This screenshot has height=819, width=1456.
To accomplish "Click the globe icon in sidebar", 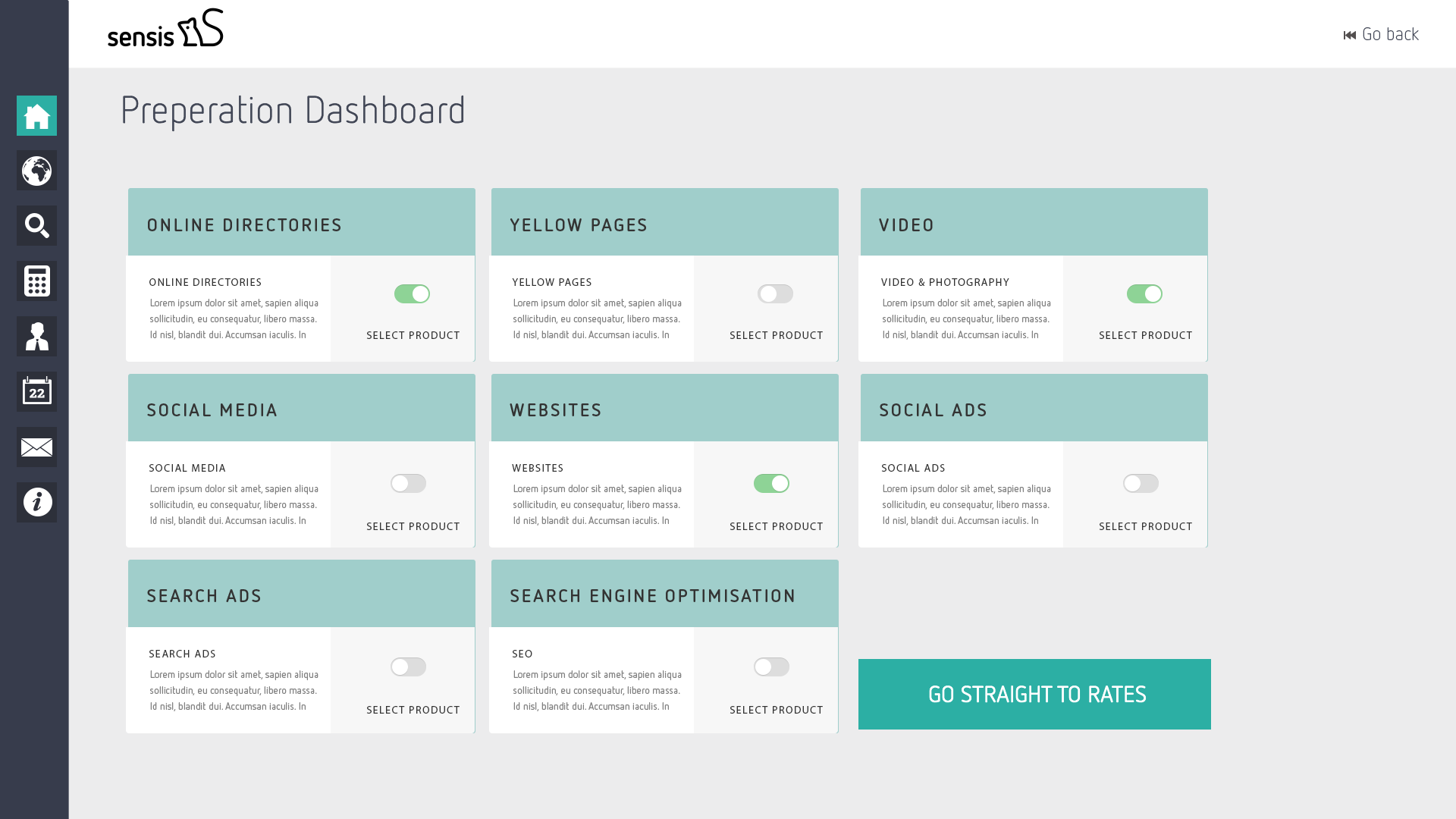I will coord(36,171).
